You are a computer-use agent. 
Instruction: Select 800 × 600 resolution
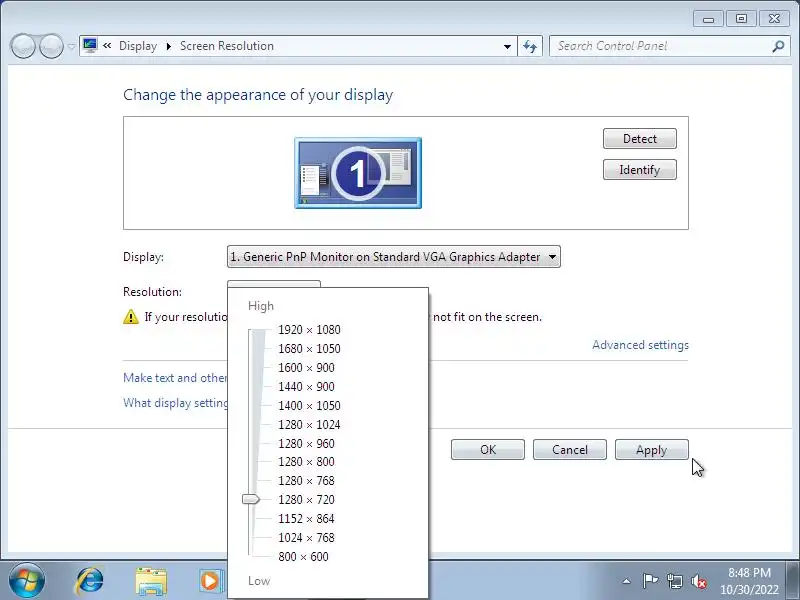coord(303,557)
